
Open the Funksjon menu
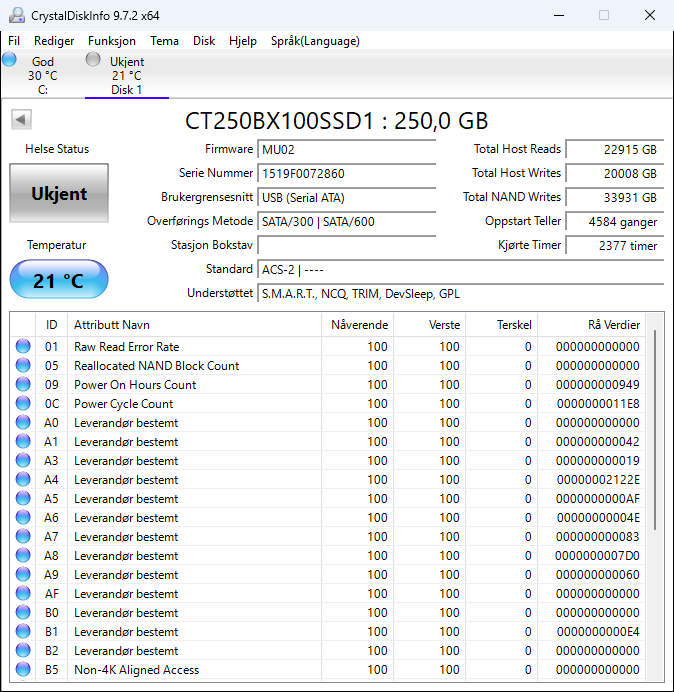tap(112, 41)
